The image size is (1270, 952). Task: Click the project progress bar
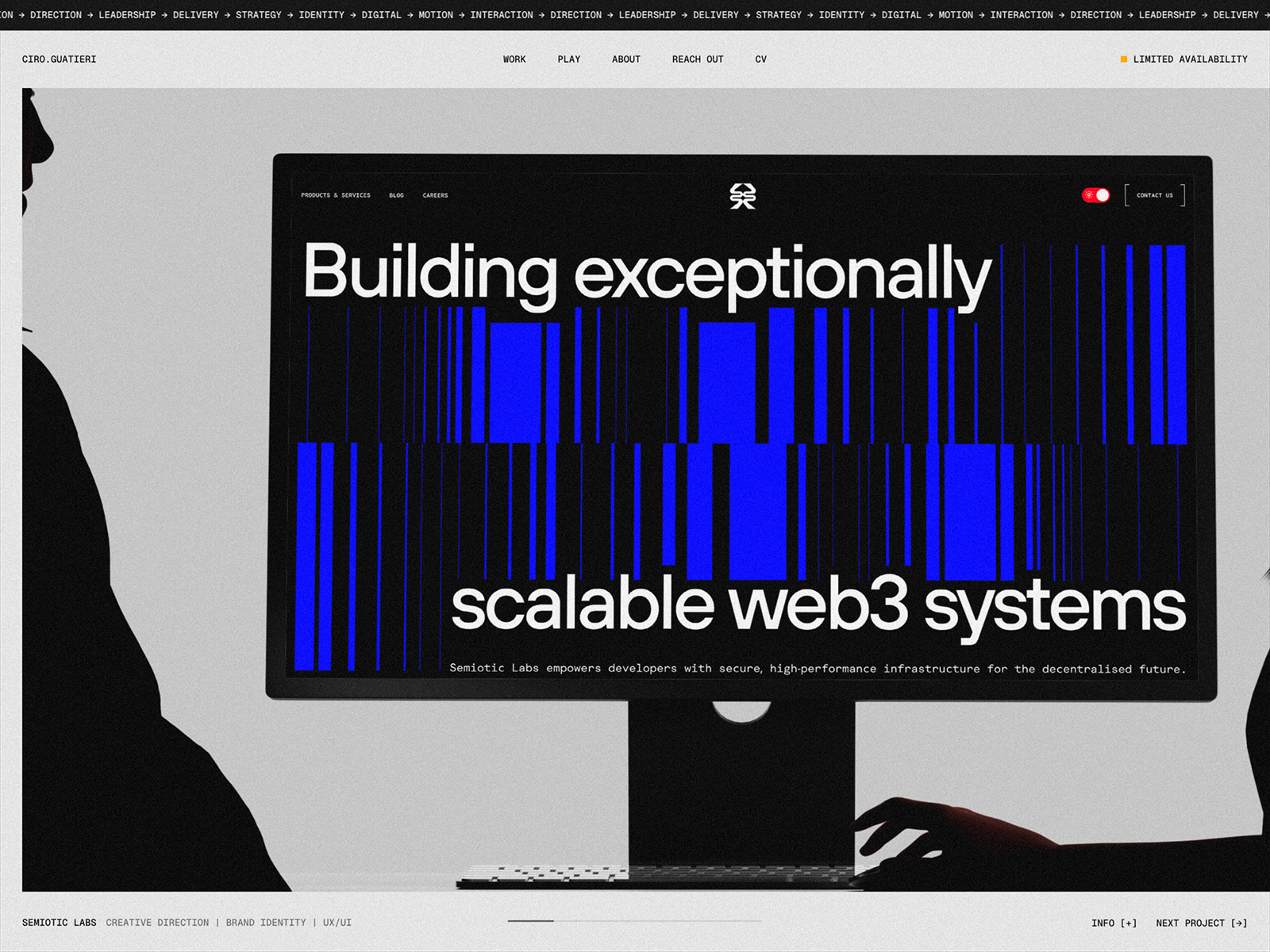634,921
